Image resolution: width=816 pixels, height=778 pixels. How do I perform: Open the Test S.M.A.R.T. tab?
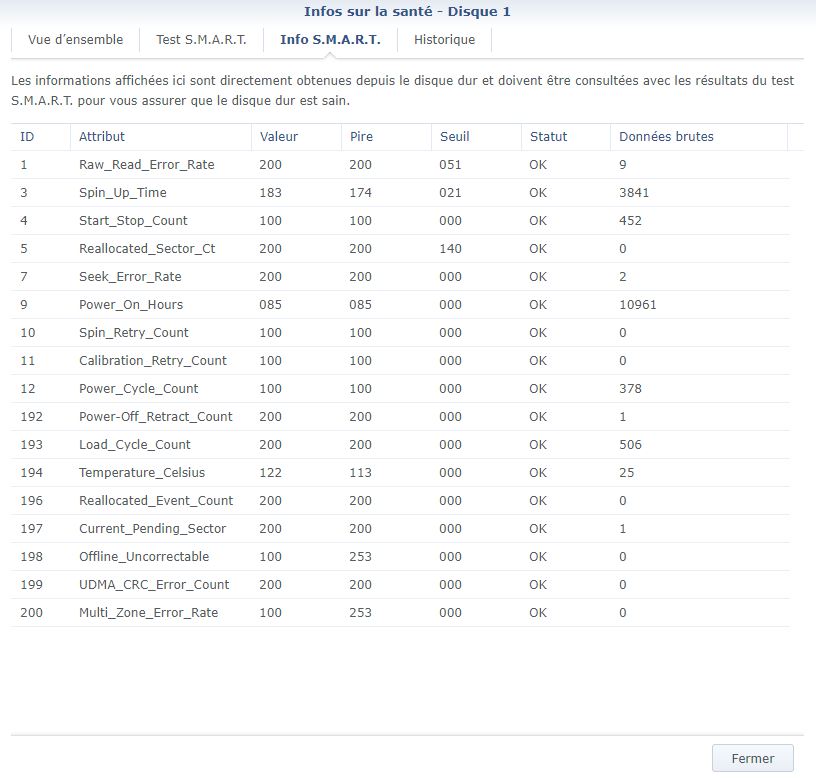[201, 40]
